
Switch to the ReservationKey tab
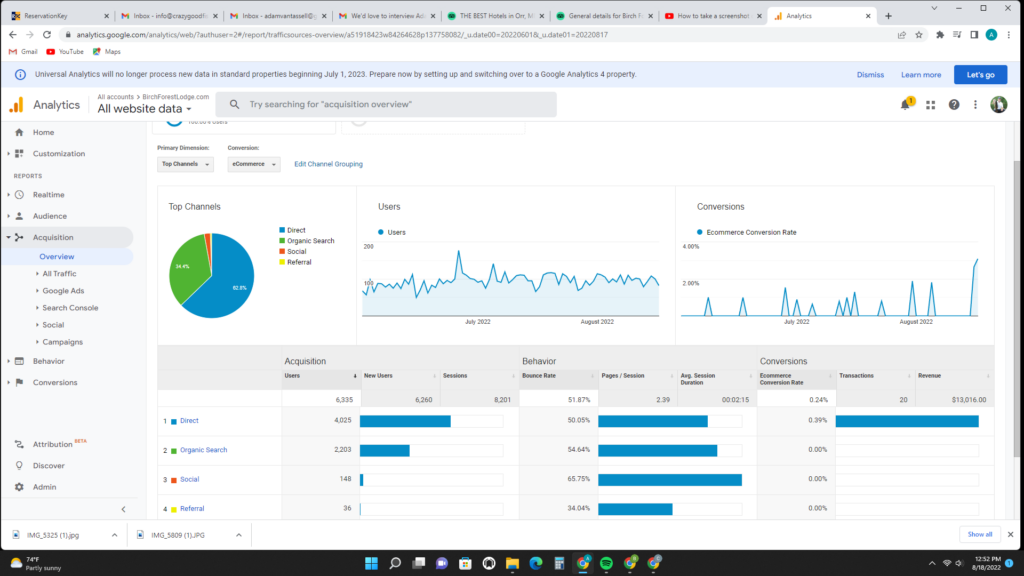(60, 16)
